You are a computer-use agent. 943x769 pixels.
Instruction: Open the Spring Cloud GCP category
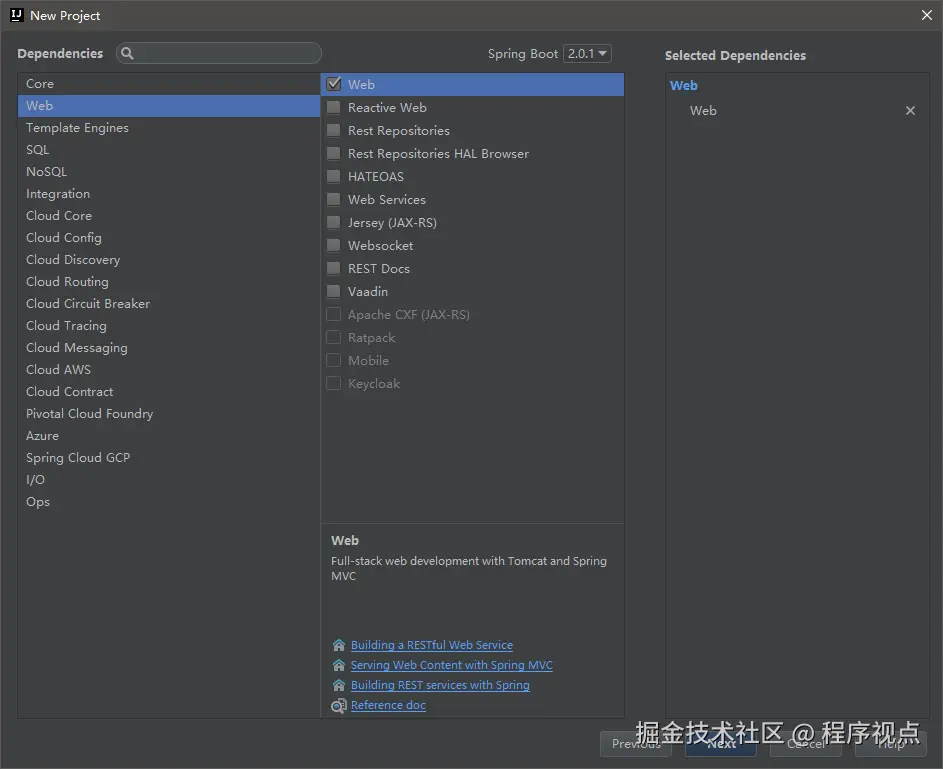(x=169, y=458)
